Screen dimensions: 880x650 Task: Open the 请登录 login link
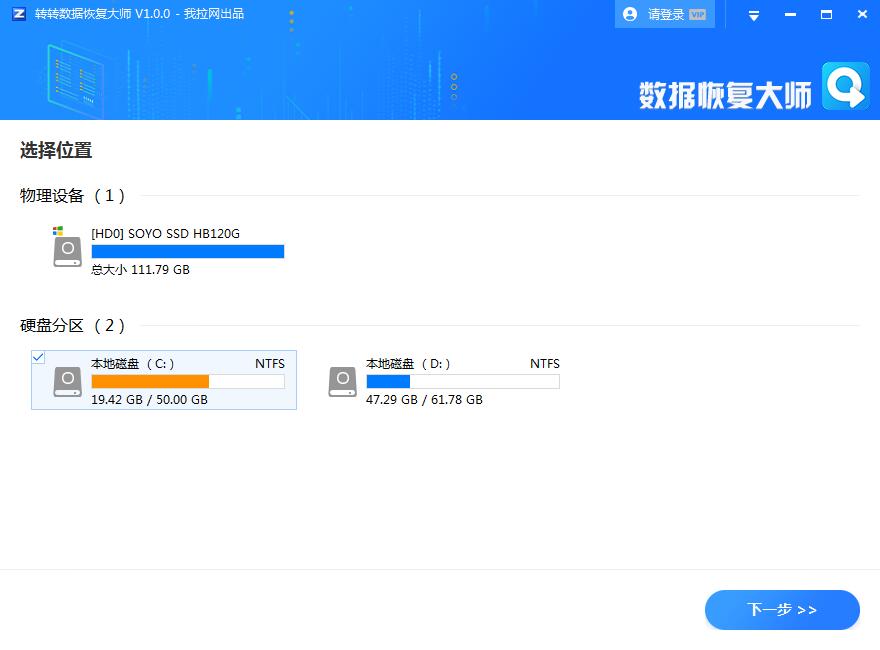666,14
